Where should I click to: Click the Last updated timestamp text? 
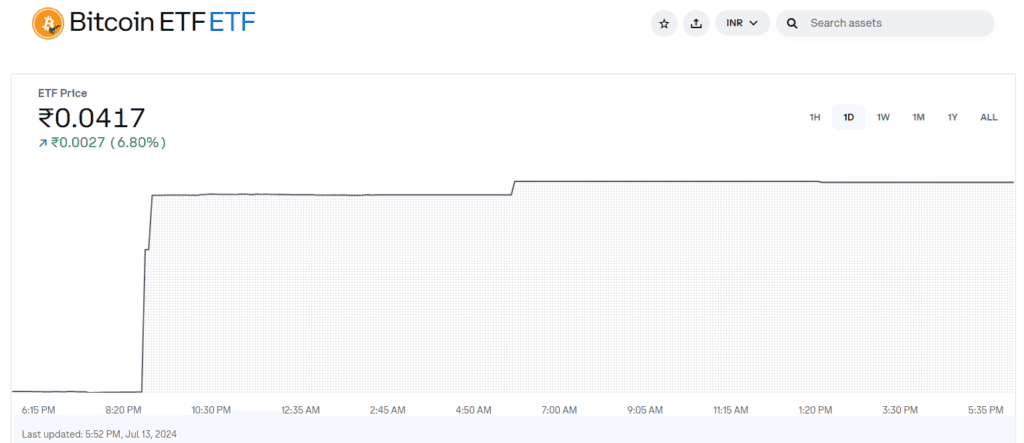[x=99, y=434]
